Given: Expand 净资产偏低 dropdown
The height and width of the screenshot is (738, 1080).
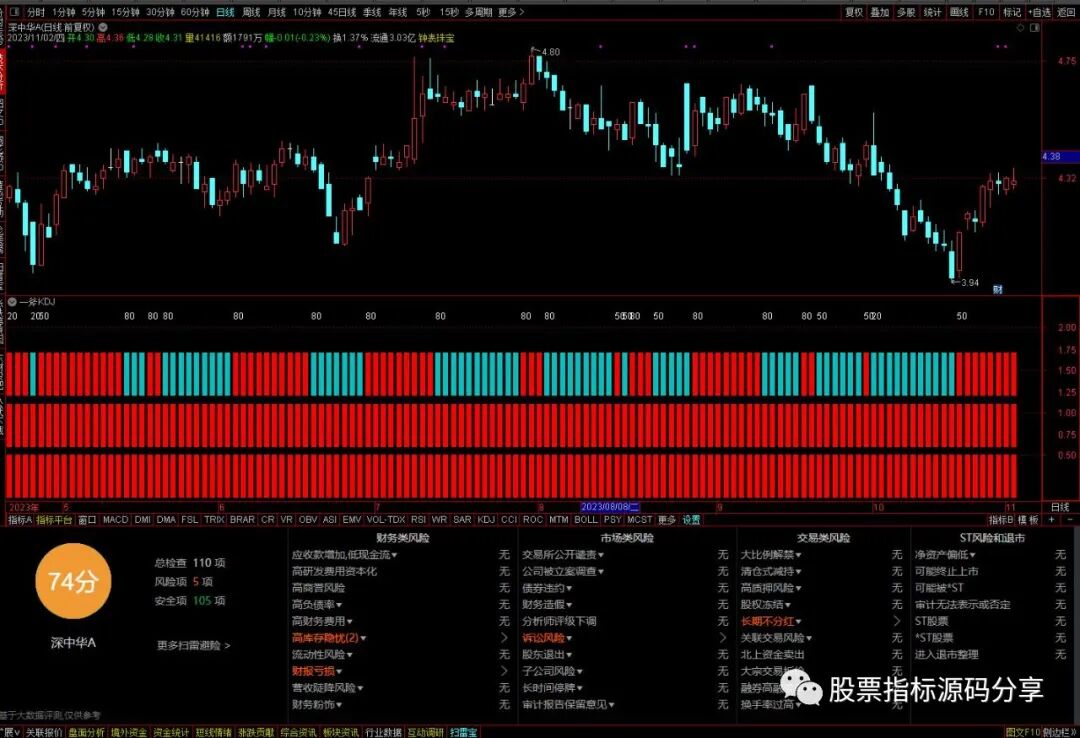Looking at the screenshot, I should coord(945,555).
